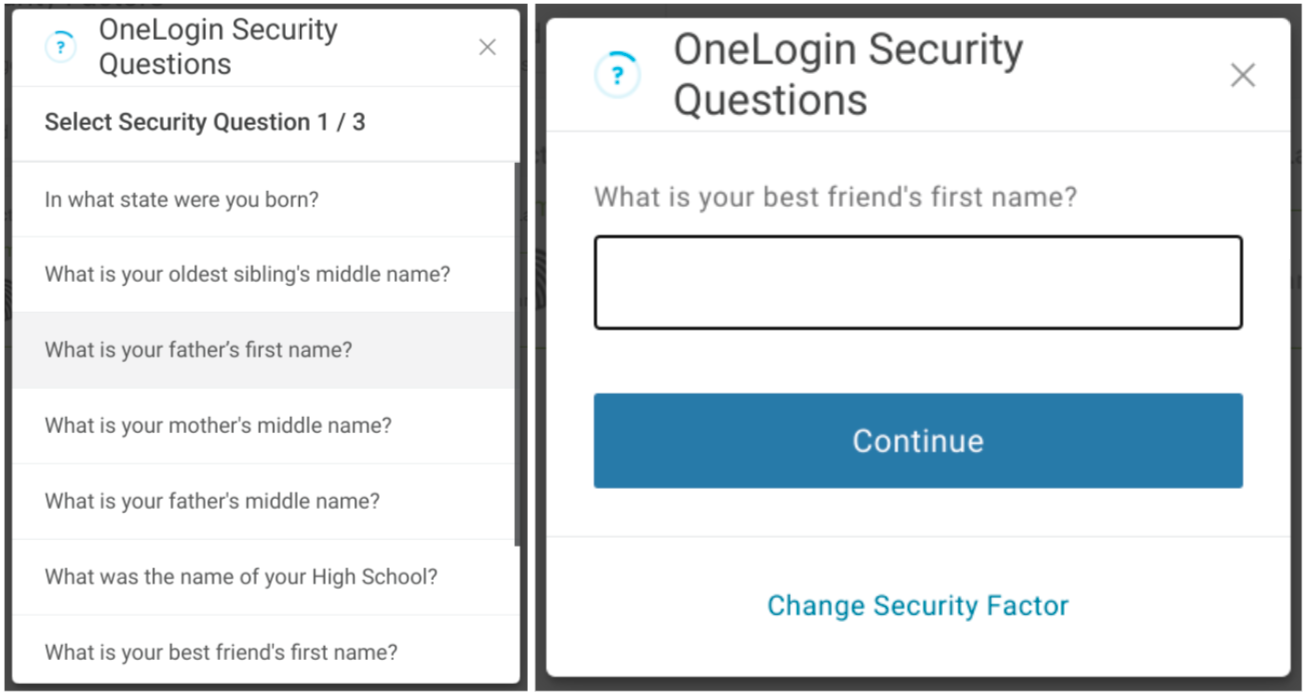Screen dimensions: 1309x694
Task: Click inside the answer input box
Action: coord(917,281)
